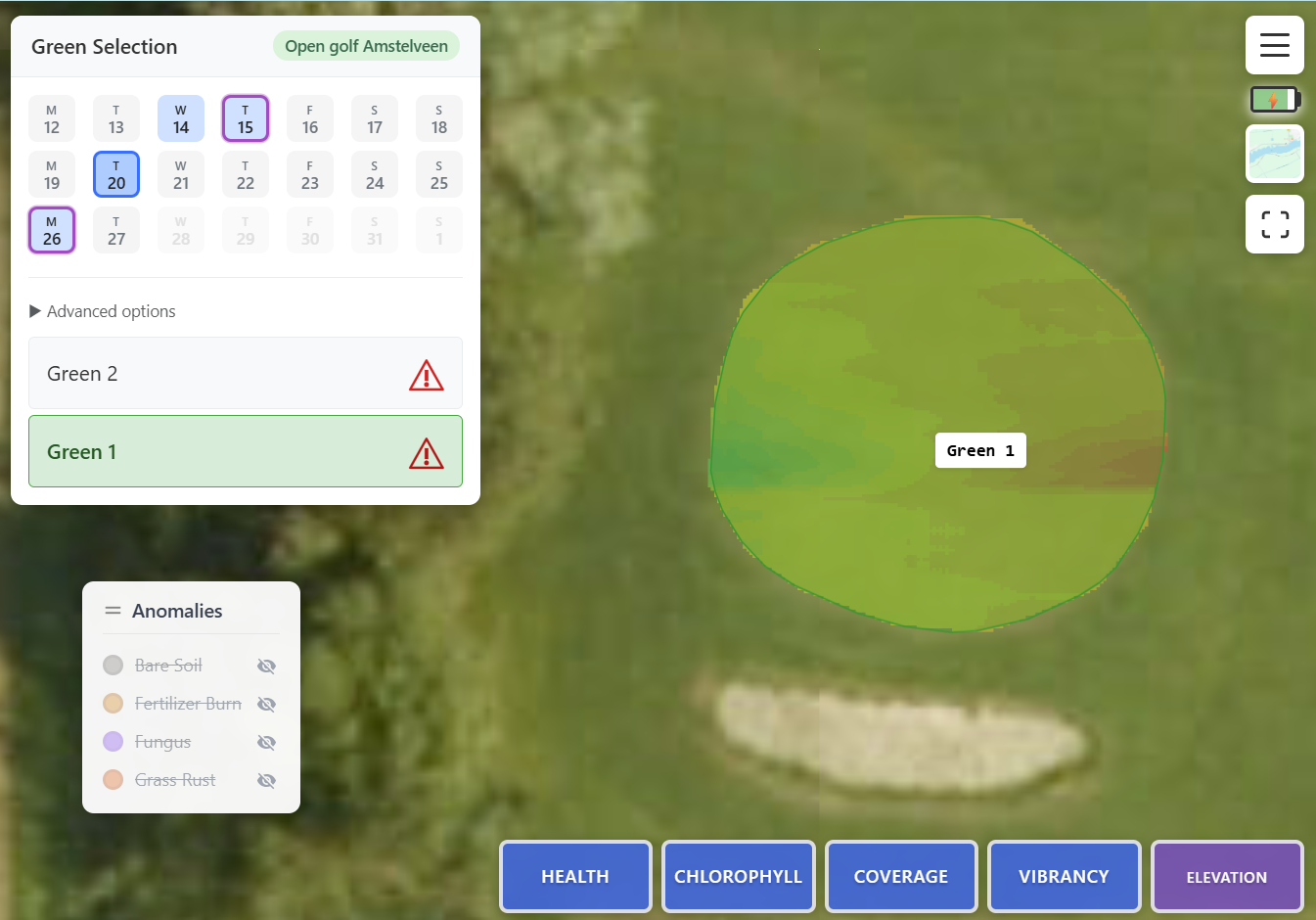Click the Elevation button
Screen dimensions: 1316x920
coord(1226,877)
